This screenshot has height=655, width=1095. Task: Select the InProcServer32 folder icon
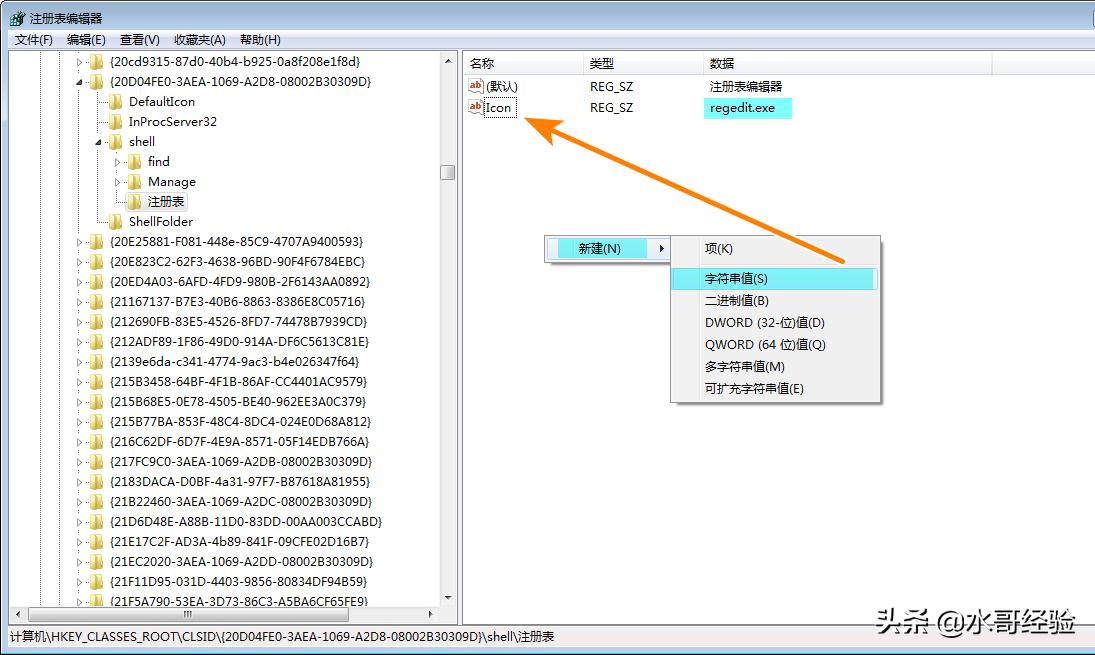coord(117,121)
